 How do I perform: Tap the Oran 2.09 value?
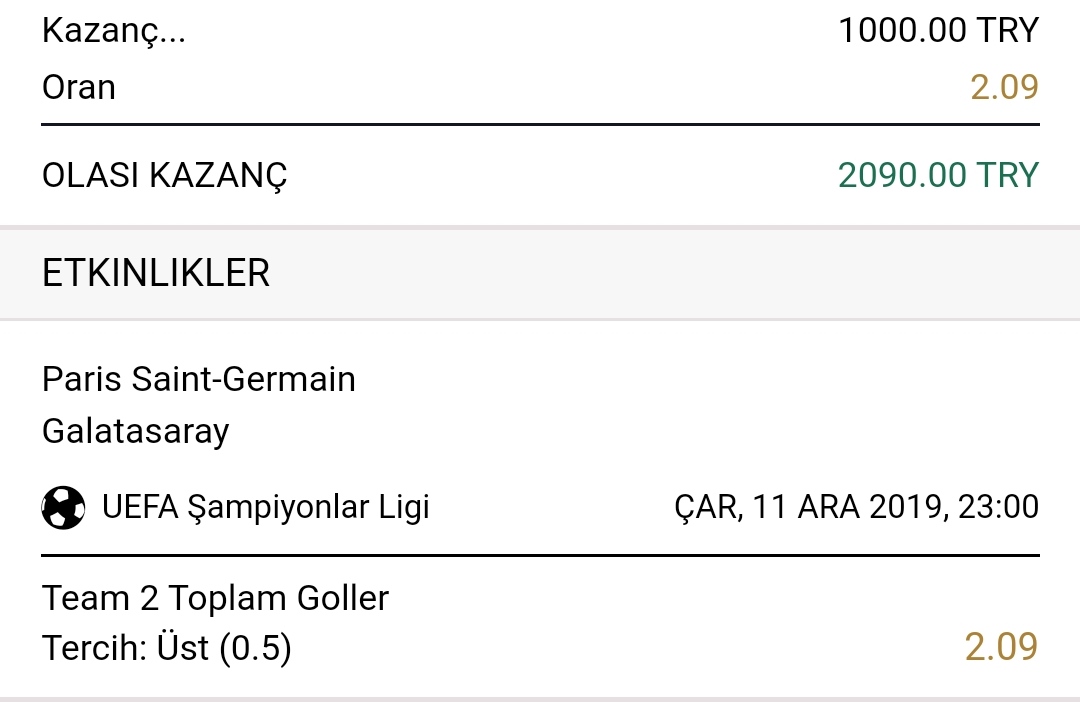[1004, 87]
